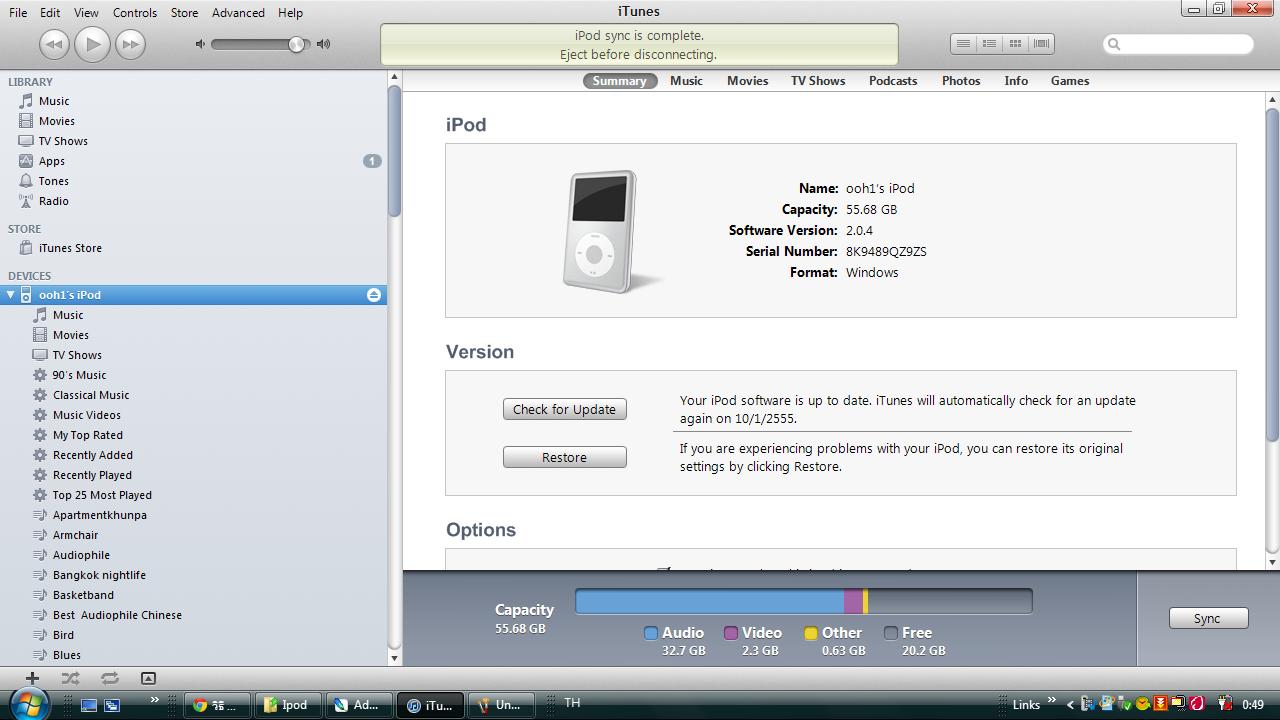Open the Advanced menu

238,13
